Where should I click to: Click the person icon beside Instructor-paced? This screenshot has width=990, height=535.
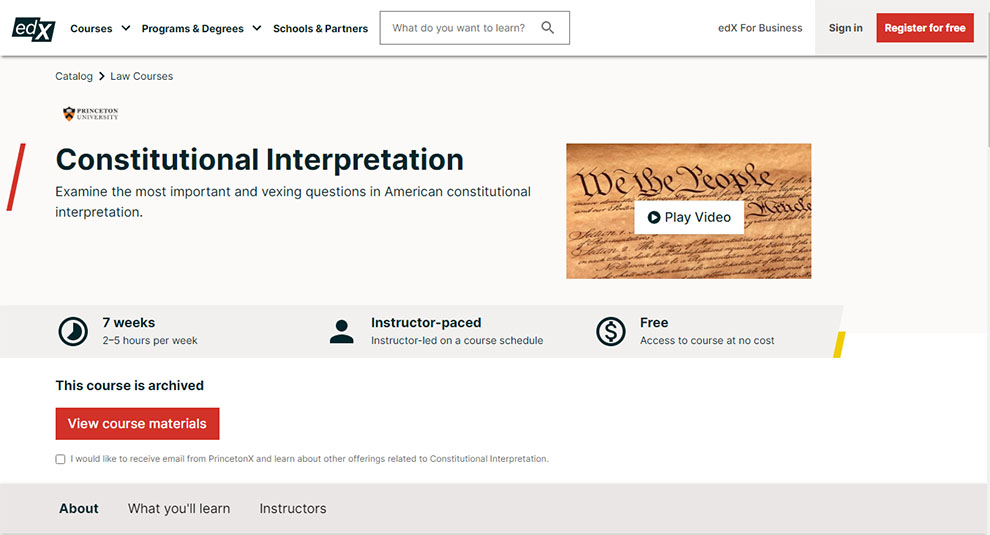tap(342, 332)
